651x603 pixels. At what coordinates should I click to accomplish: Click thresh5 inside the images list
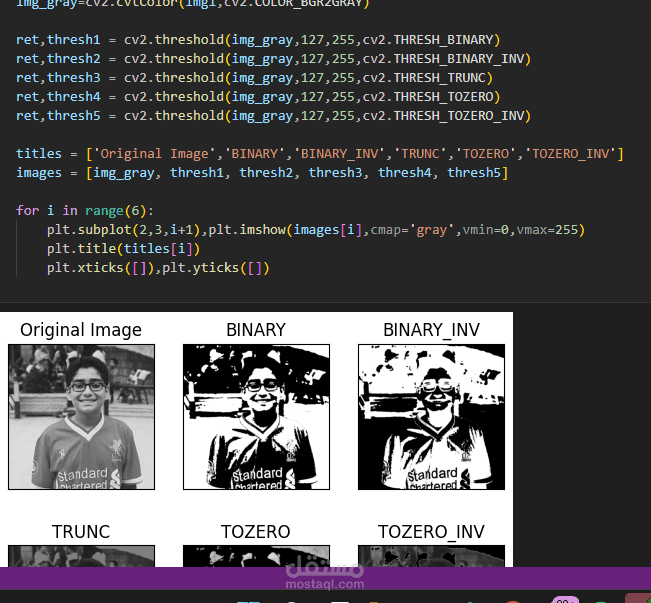coord(474,173)
